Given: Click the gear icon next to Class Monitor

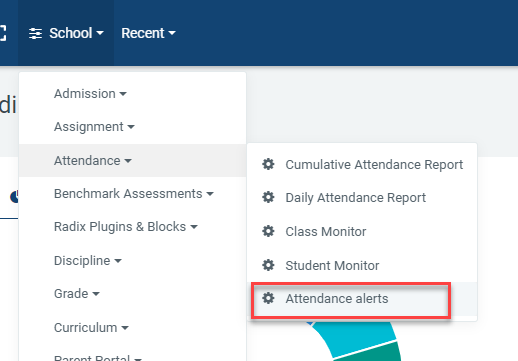Looking at the screenshot, I should point(268,231).
